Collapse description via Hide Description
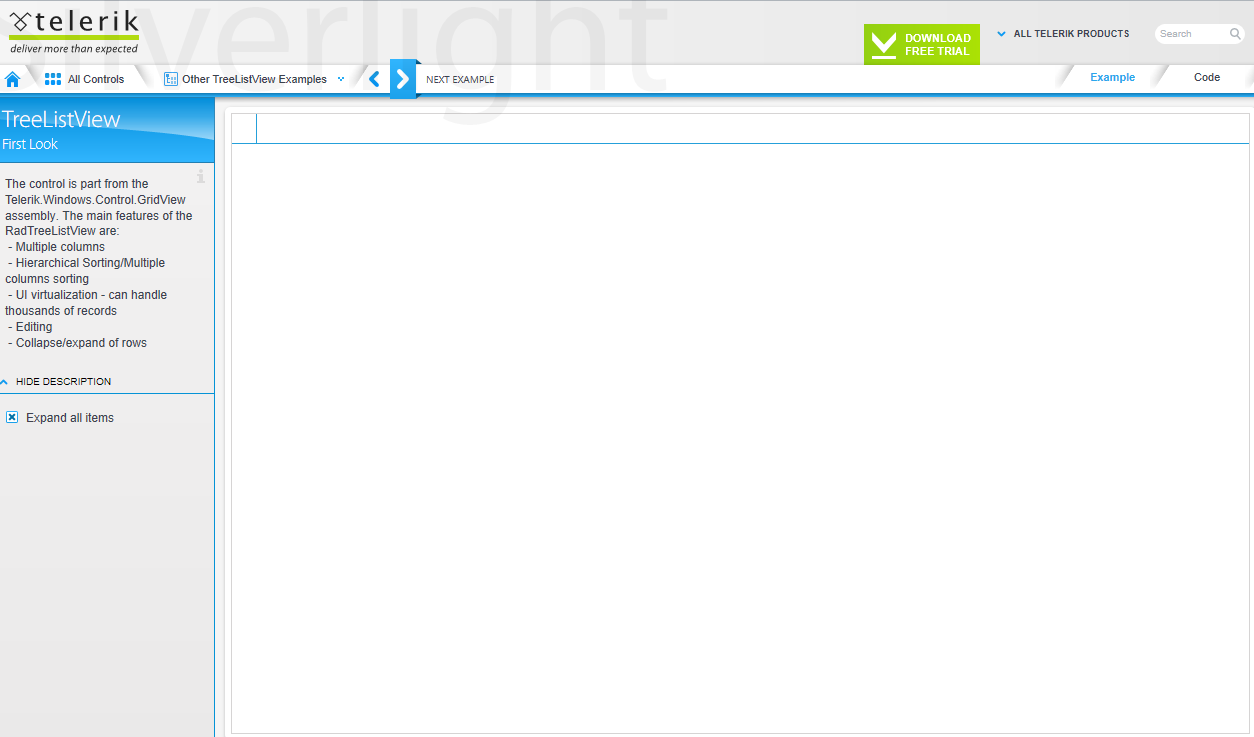Image resolution: width=1254 pixels, height=737 pixels. pos(56,382)
